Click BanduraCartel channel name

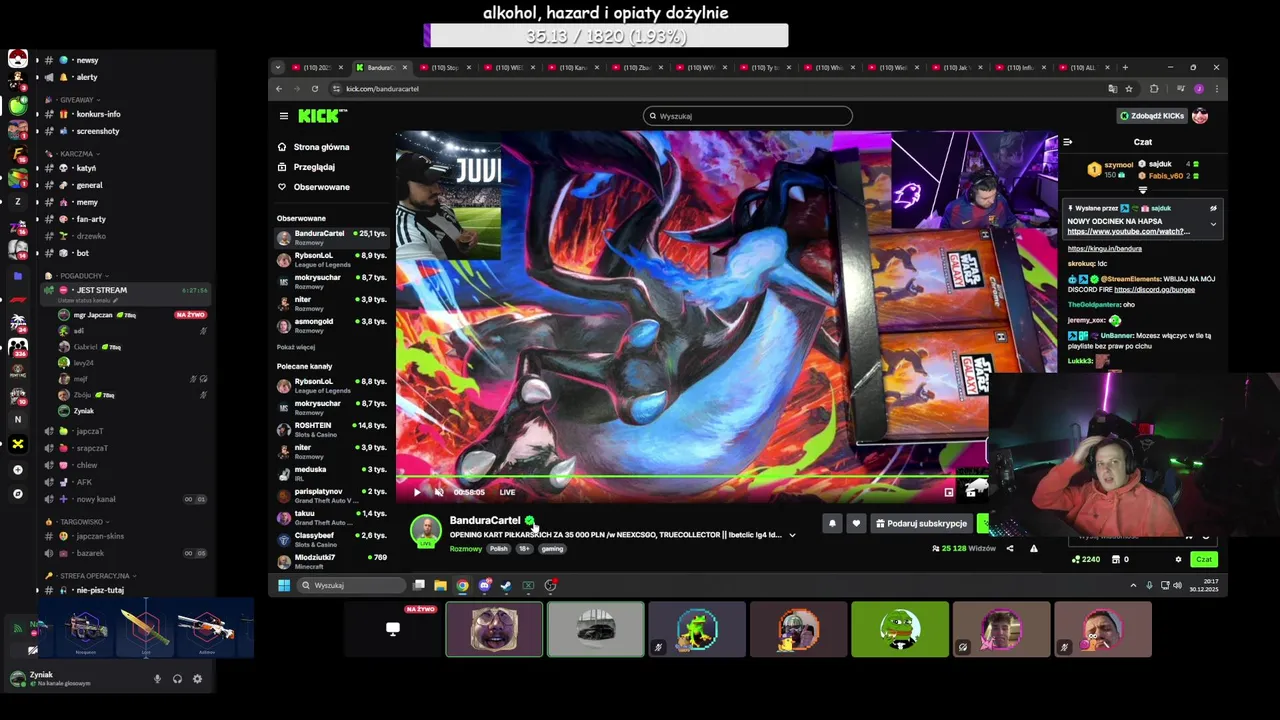point(485,520)
